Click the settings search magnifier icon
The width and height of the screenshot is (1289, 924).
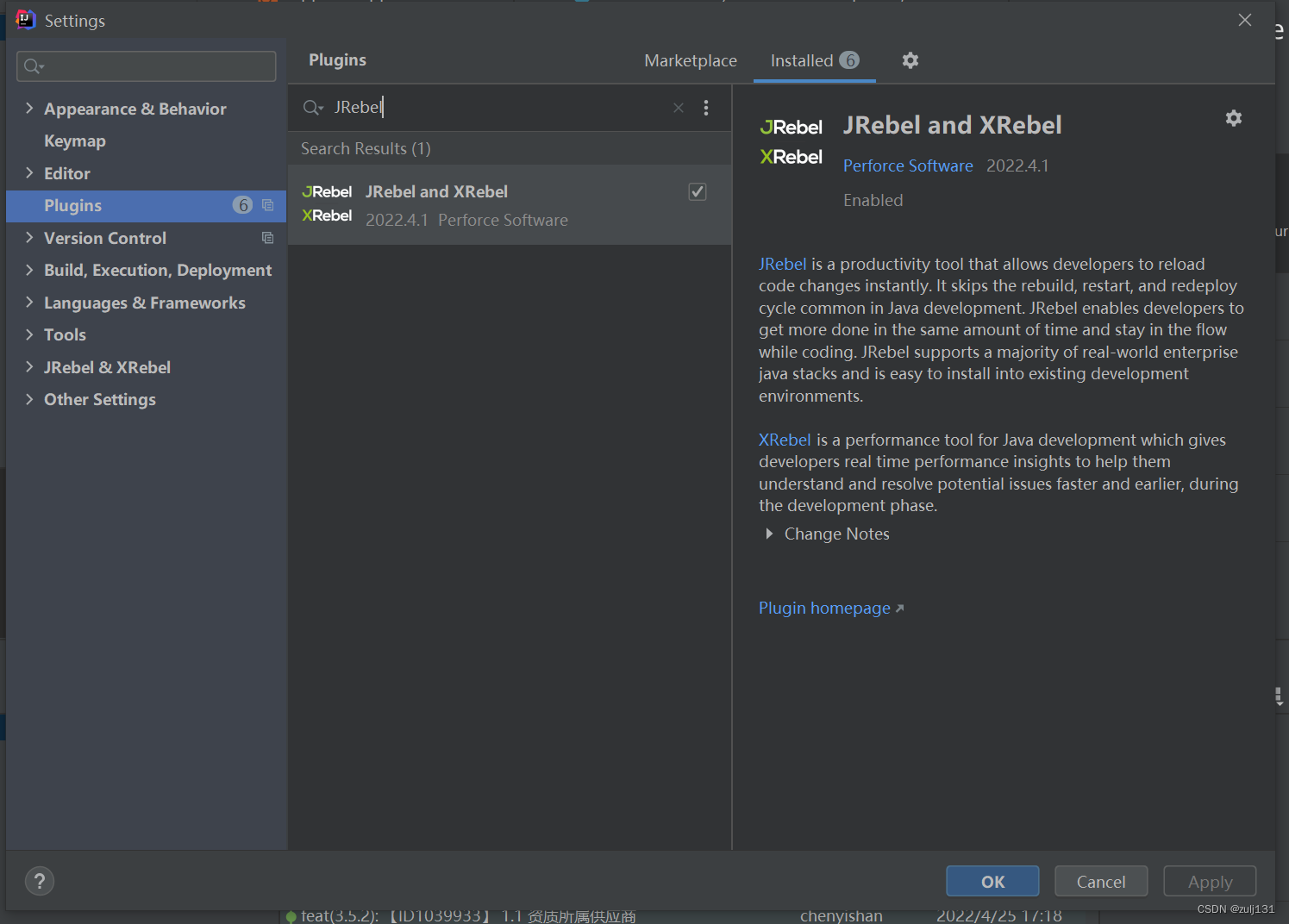click(x=34, y=66)
